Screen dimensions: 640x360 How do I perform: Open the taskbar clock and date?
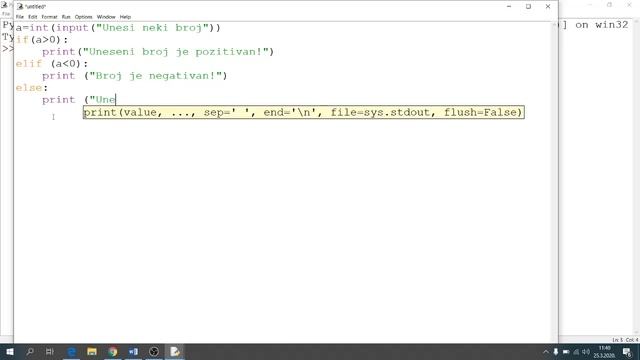[x=604, y=352]
